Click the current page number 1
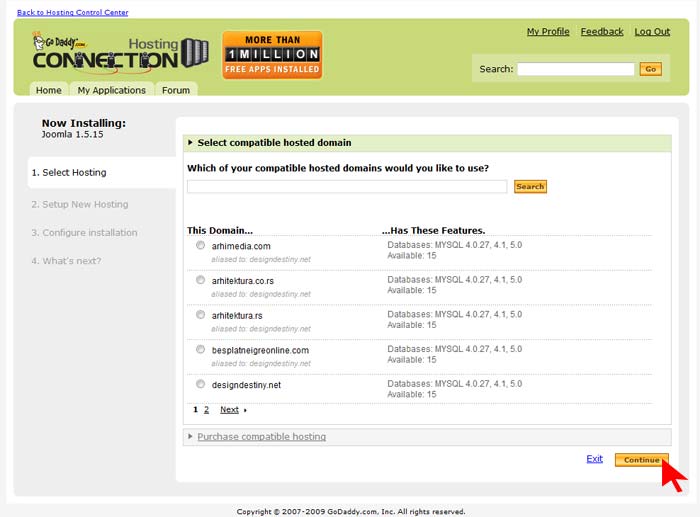 (196, 409)
